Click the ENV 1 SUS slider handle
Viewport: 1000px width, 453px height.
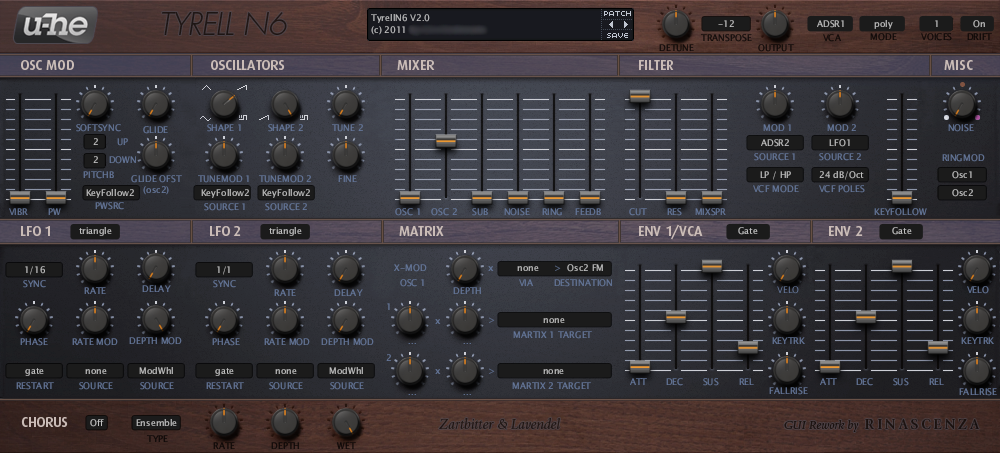[712, 265]
